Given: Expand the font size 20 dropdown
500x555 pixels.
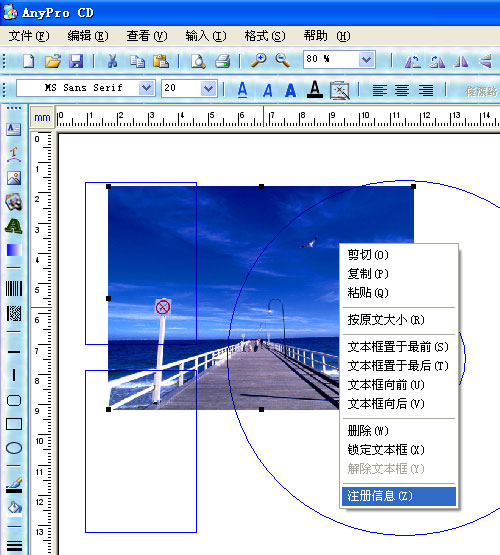Looking at the screenshot, I should [x=208, y=88].
